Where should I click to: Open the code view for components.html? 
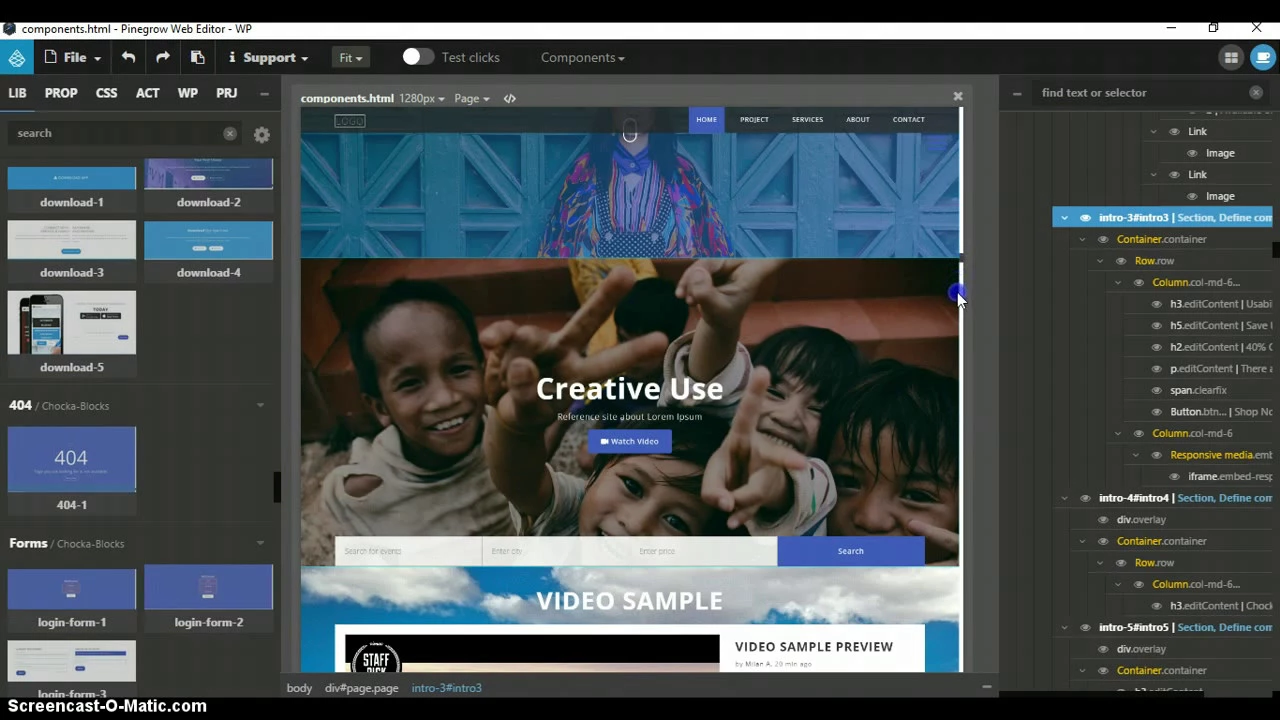pyautogui.click(x=510, y=98)
